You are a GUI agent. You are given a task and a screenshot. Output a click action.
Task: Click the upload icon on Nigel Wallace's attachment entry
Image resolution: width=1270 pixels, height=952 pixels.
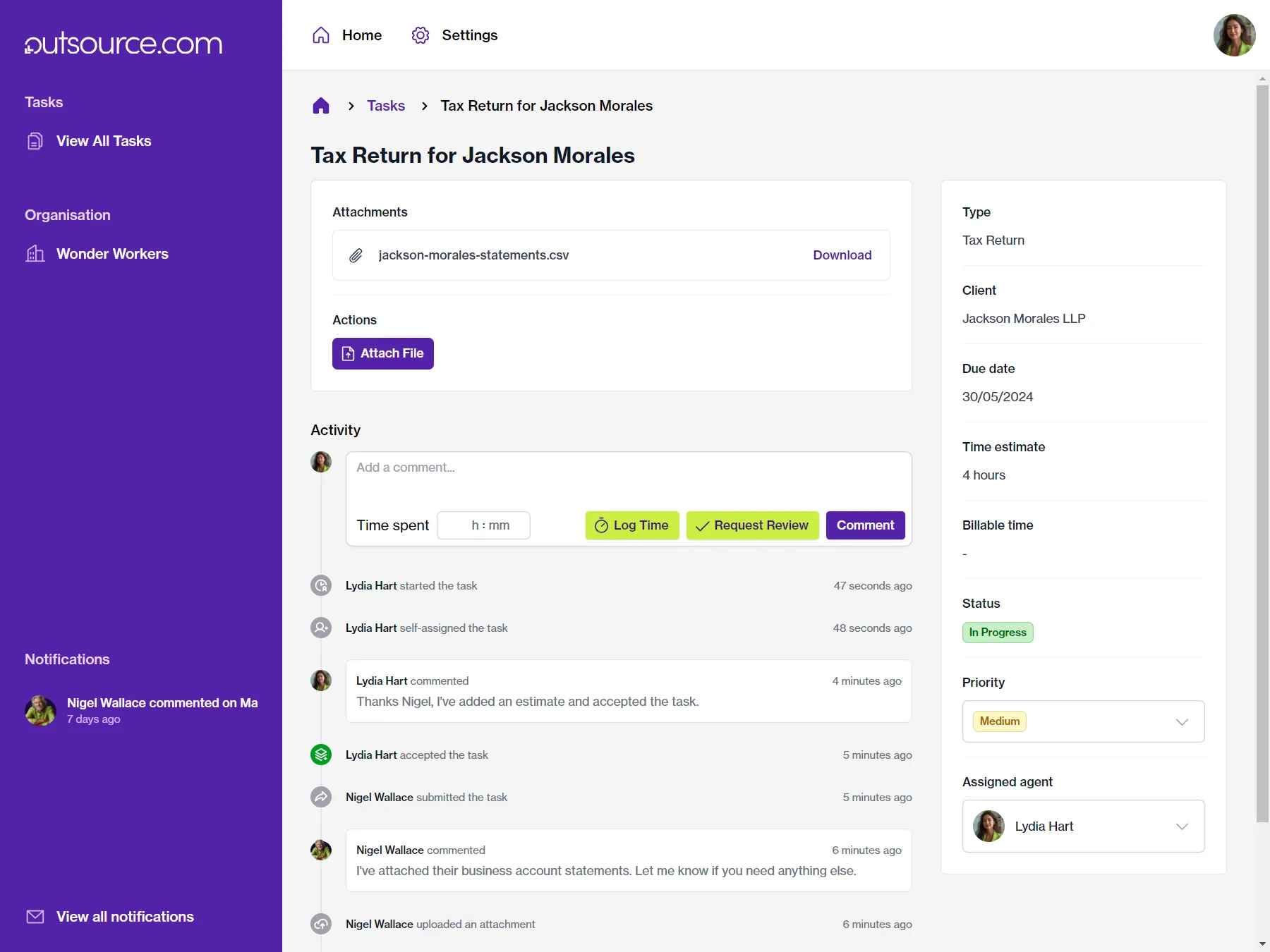(321, 924)
